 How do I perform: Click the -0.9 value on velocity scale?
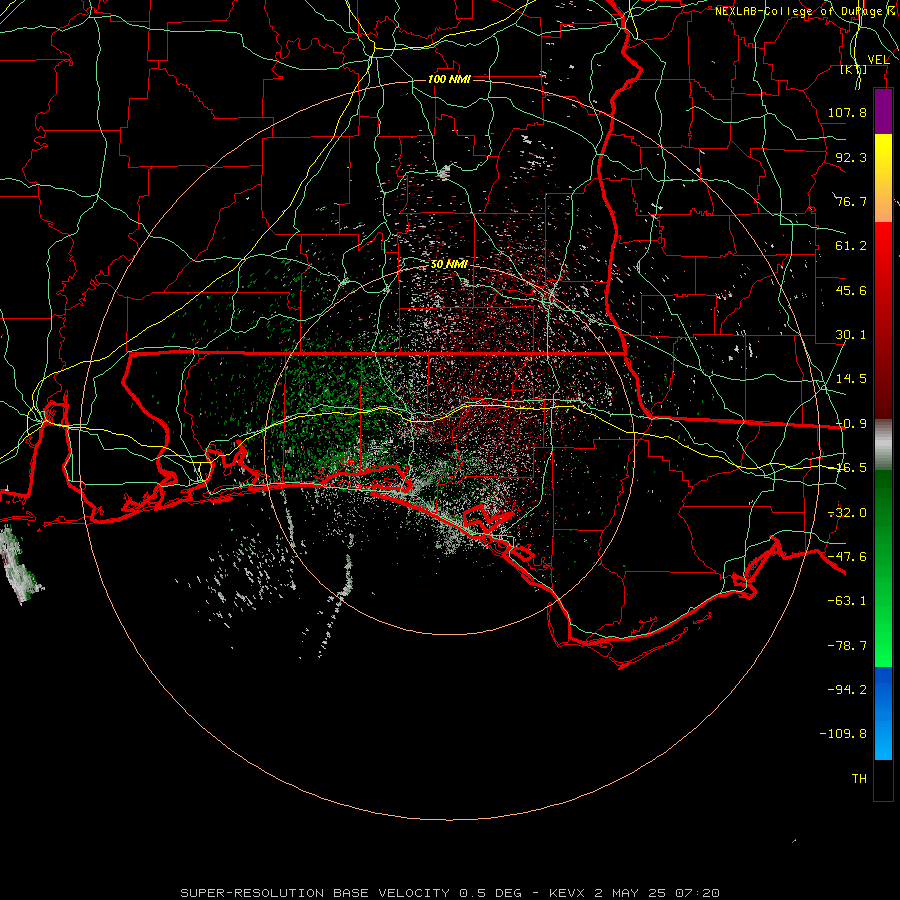click(851, 424)
